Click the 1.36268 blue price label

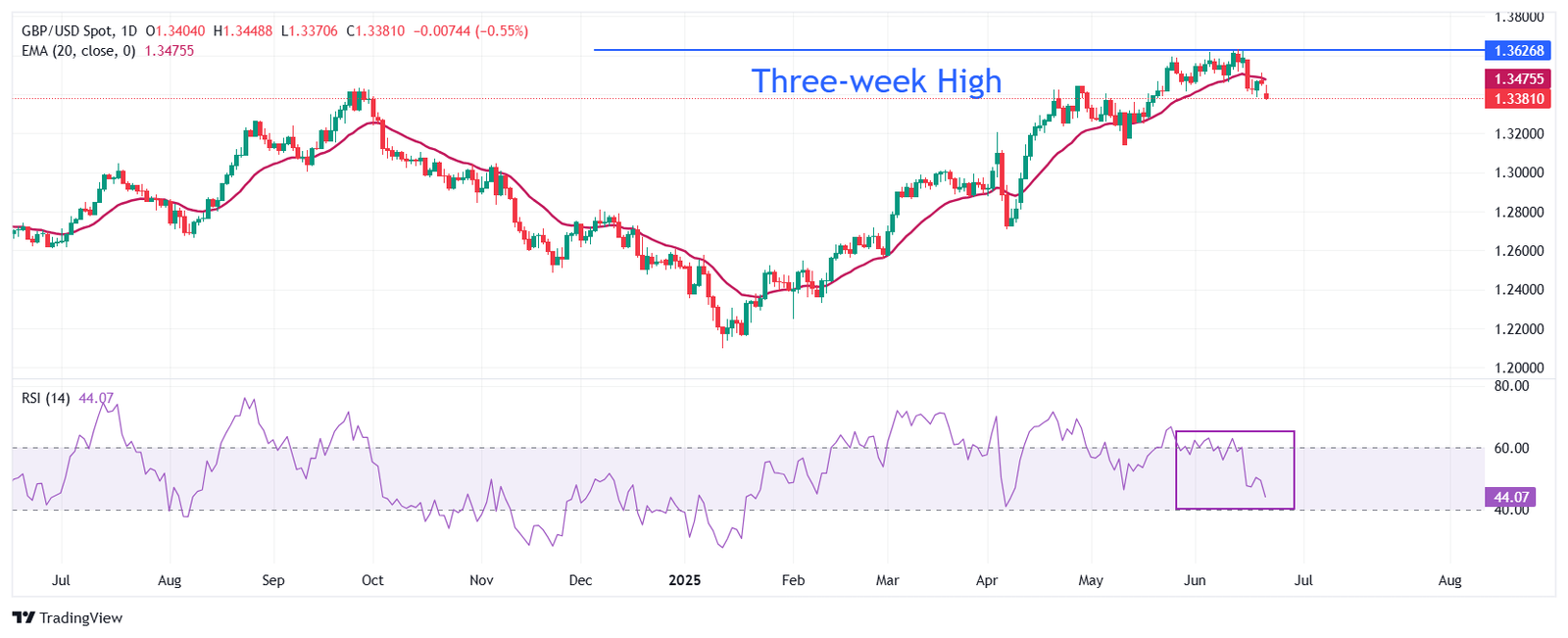coord(1518,50)
